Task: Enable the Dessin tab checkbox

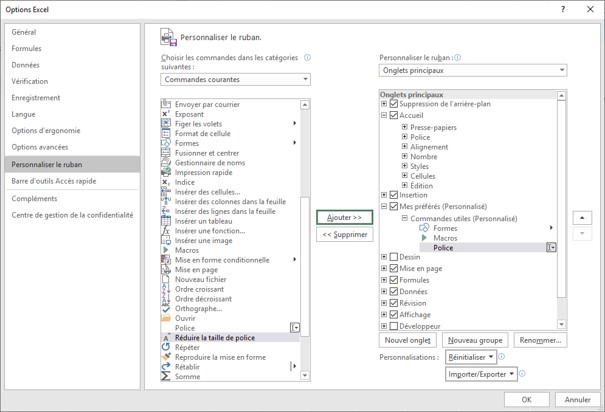Action: click(394, 257)
